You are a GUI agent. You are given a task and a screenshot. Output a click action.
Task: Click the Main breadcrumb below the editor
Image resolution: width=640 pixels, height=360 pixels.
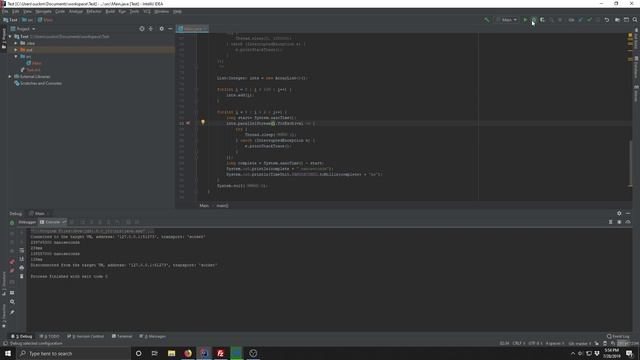click(204, 206)
